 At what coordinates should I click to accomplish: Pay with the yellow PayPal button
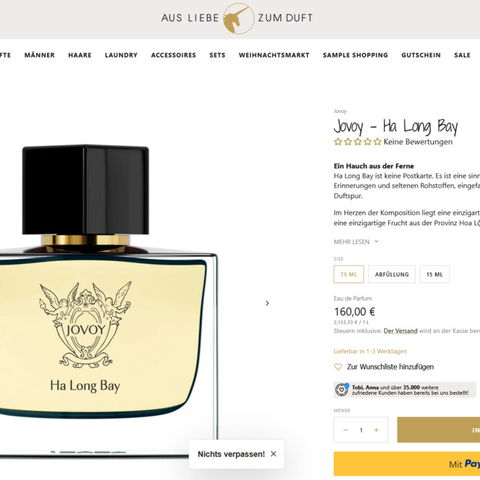[407, 464]
